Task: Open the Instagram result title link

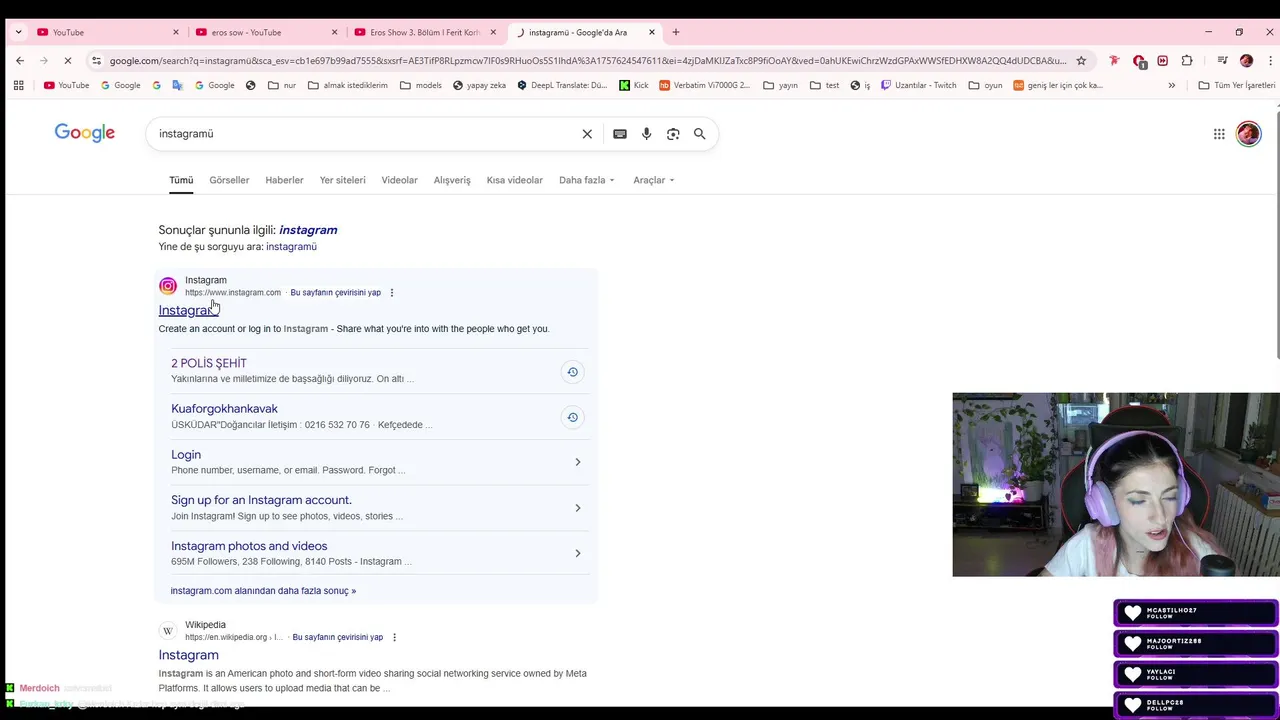Action: (188, 310)
